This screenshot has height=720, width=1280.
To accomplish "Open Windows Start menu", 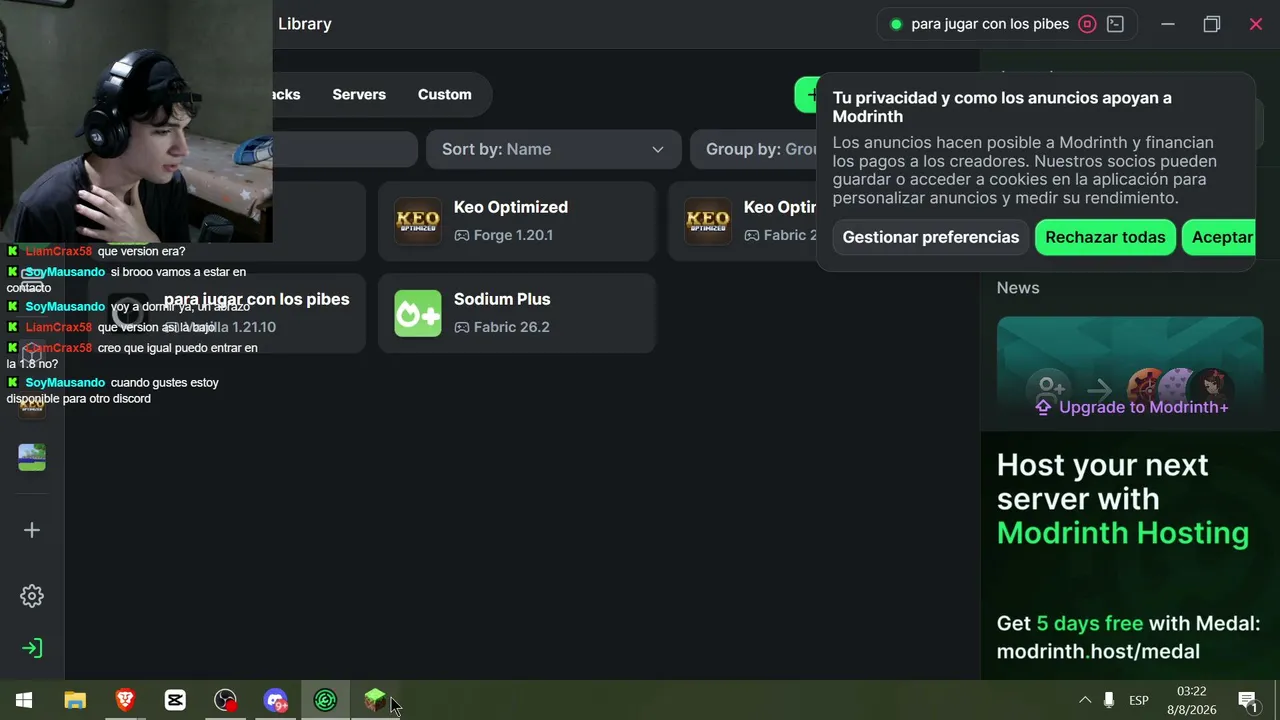I will 24,700.
